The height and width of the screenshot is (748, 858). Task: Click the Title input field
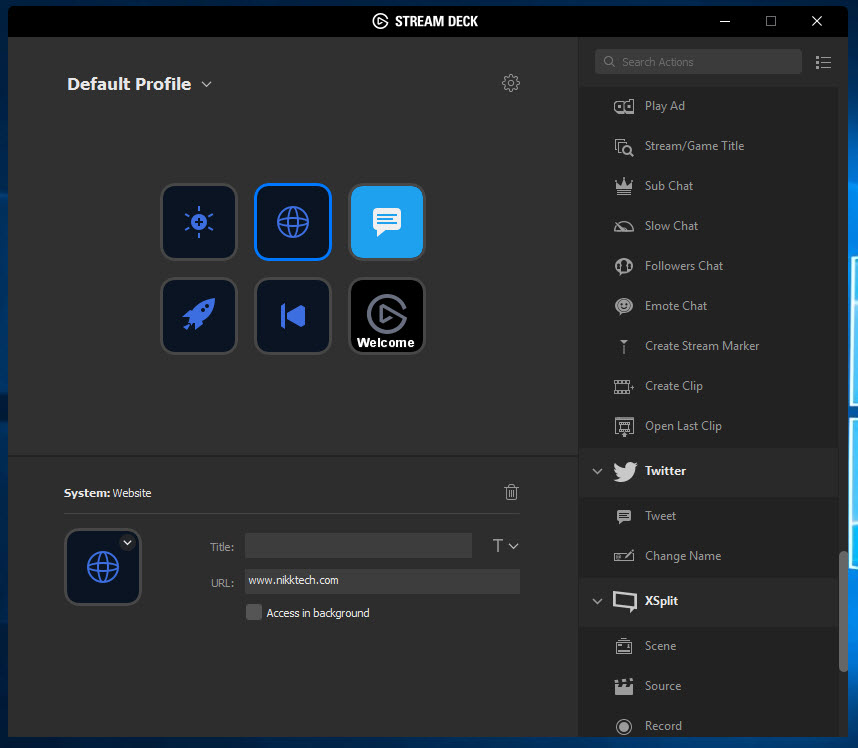tap(358, 546)
